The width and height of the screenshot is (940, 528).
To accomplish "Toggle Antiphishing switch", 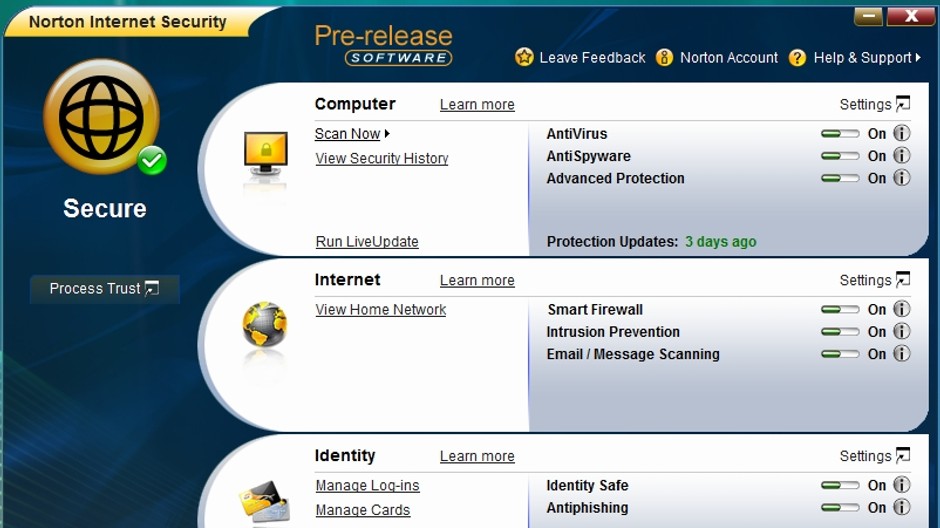I will coord(840,507).
